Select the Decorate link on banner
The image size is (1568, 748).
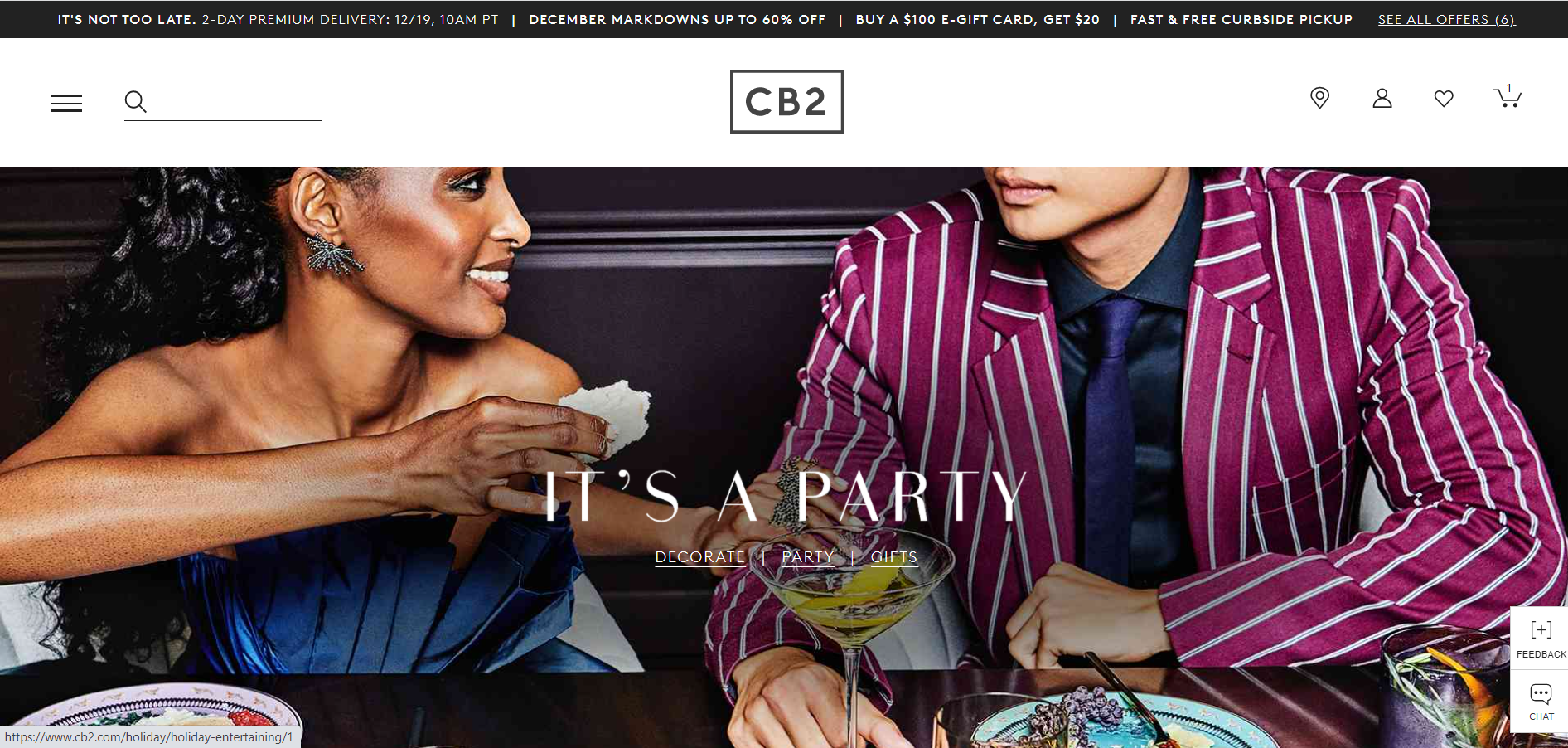[x=699, y=556]
